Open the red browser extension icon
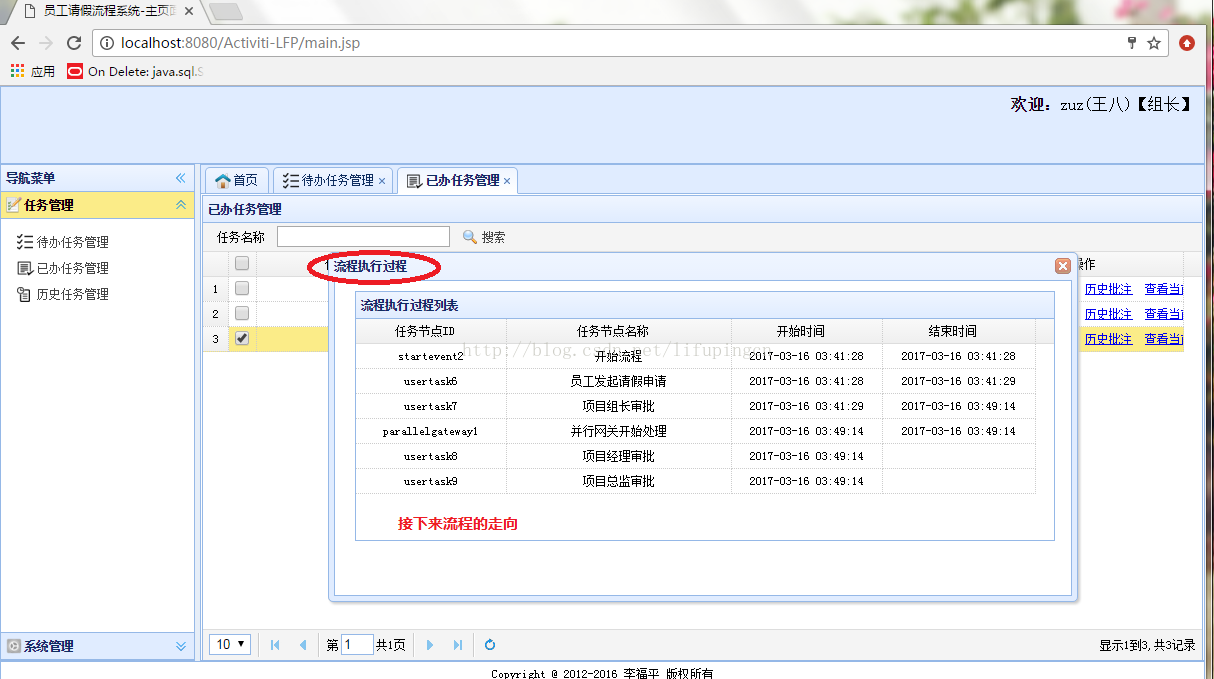1214x679 pixels. click(1187, 43)
